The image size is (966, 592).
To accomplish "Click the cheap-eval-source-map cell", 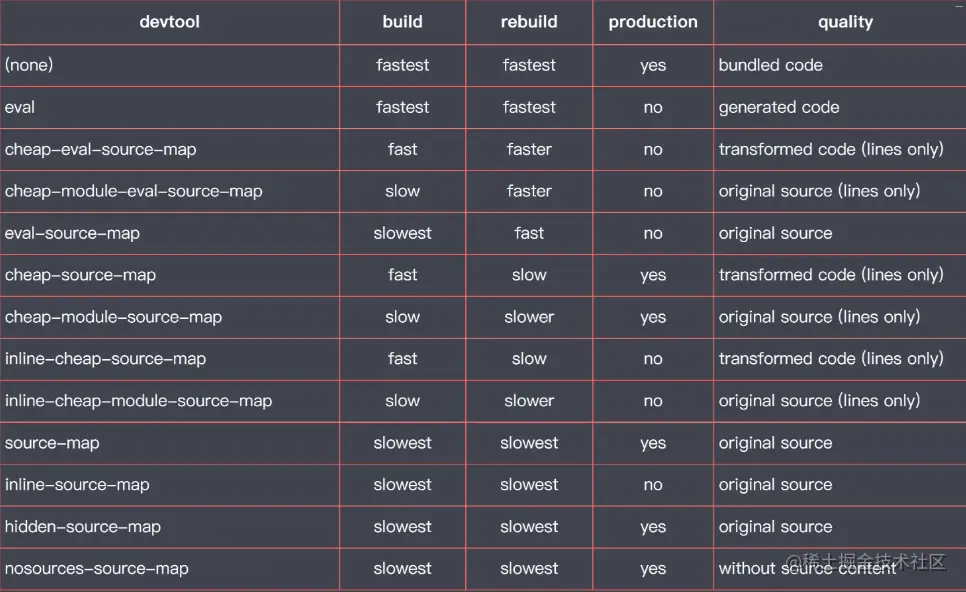I will (x=101, y=149).
